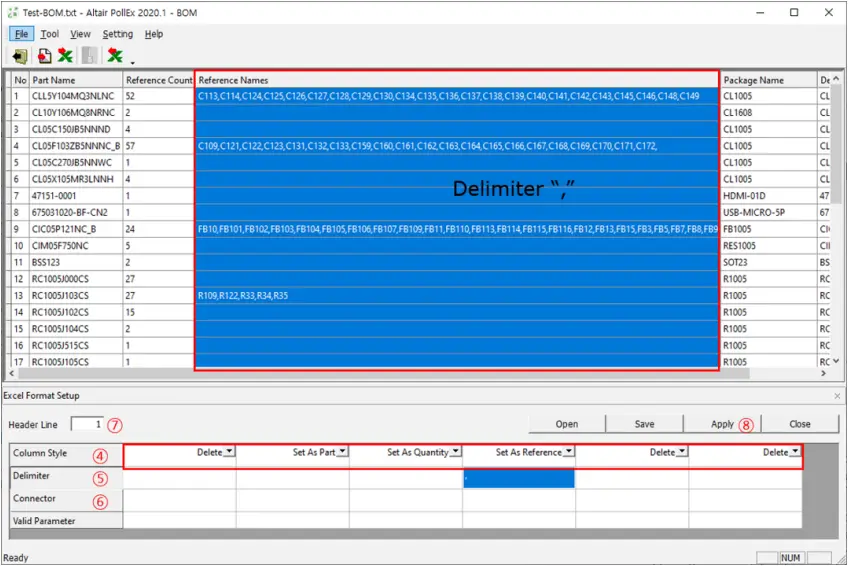Image resolution: width=848 pixels, height=566 pixels.
Task: Click the table's vertical scrollbar
Action: coord(836,143)
